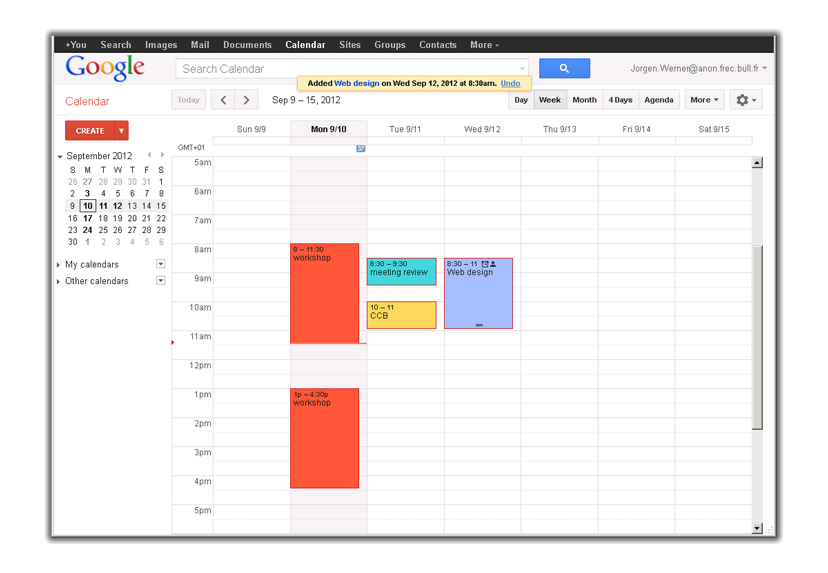Click in the Search Calendar field
The width and height of the screenshot is (828, 573).
pos(350,69)
